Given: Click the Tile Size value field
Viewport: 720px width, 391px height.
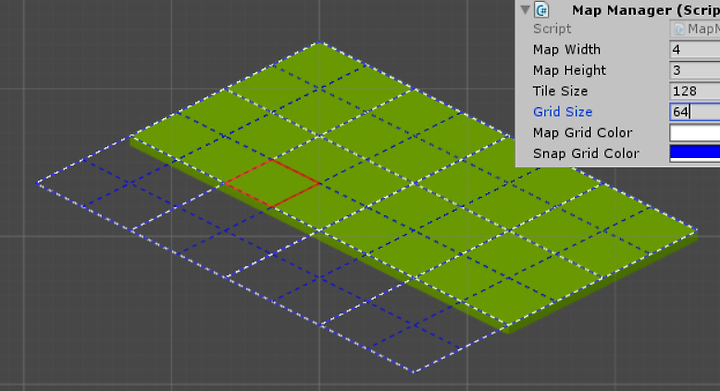Looking at the screenshot, I should (694, 91).
